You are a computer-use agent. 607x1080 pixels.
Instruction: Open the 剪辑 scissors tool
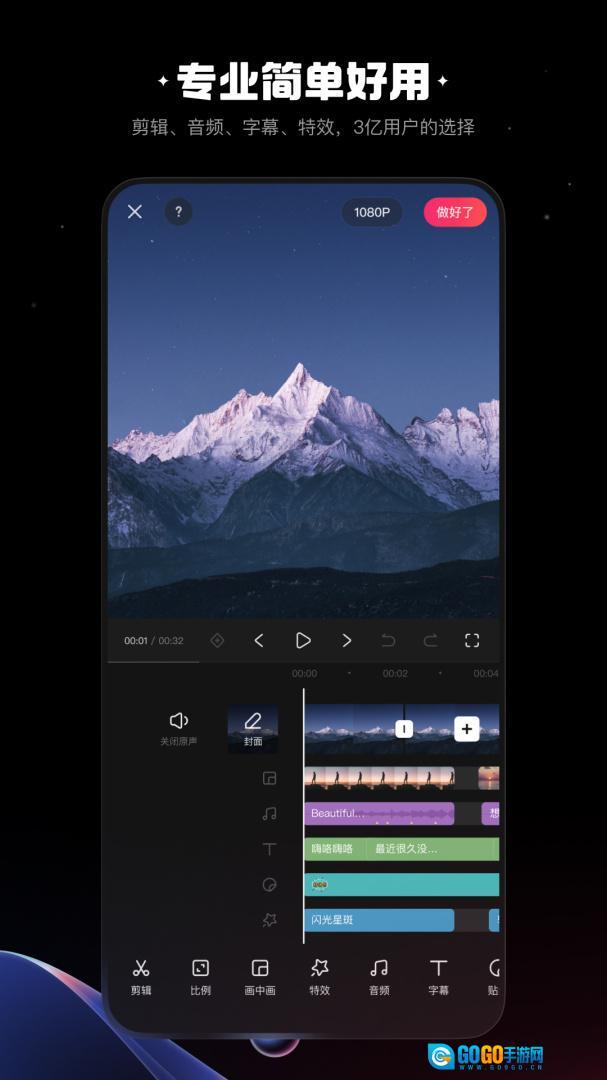(x=141, y=976)
